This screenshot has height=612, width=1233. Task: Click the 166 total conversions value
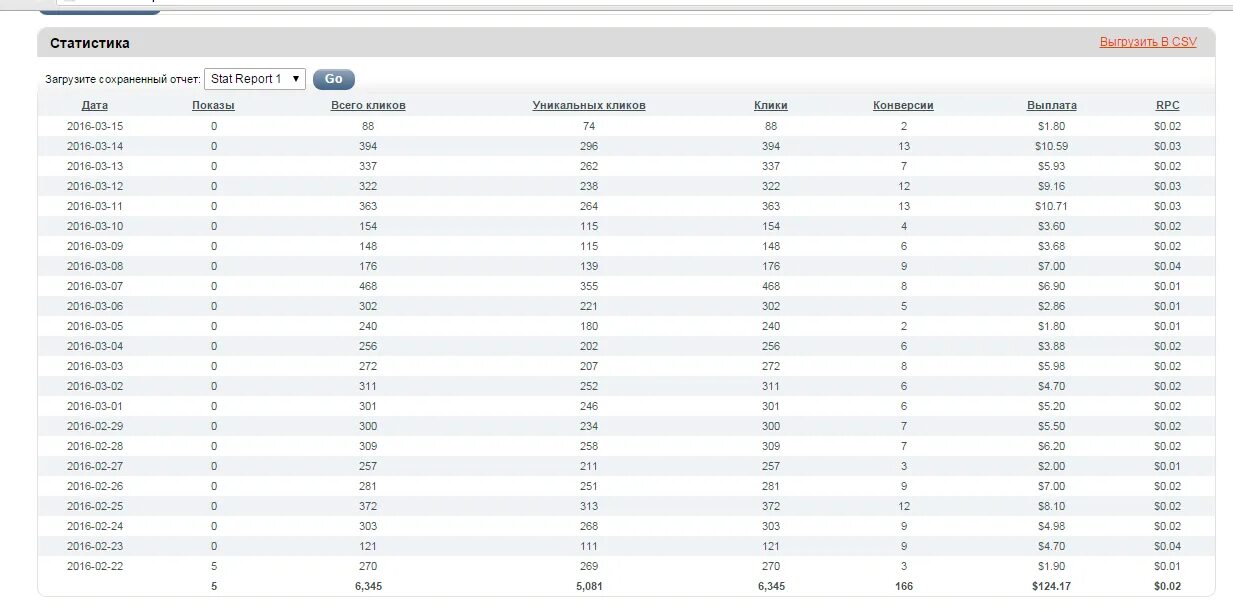click(x=903, y=586)
